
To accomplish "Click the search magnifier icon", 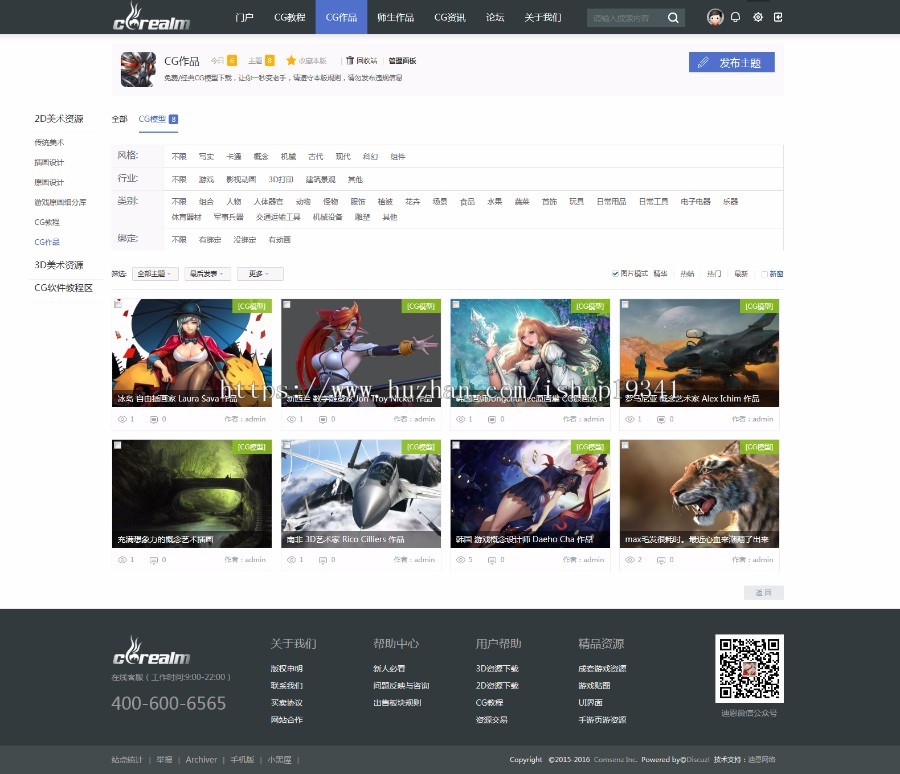I will click(673, 18).
